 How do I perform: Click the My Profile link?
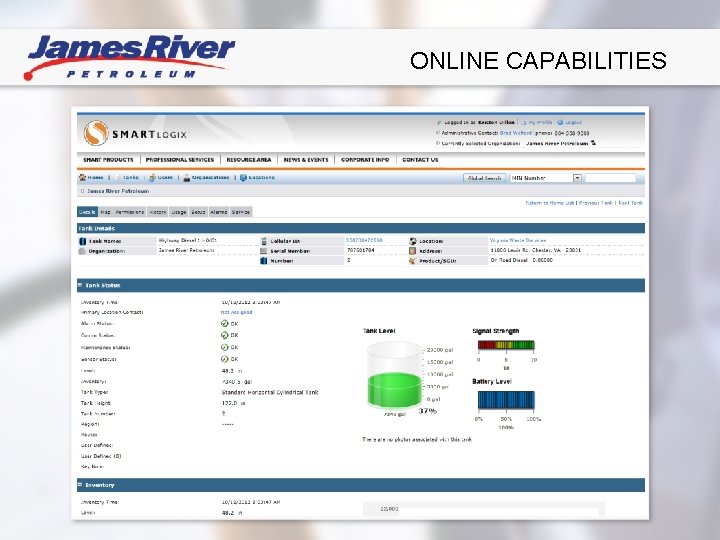pos(540,123)
